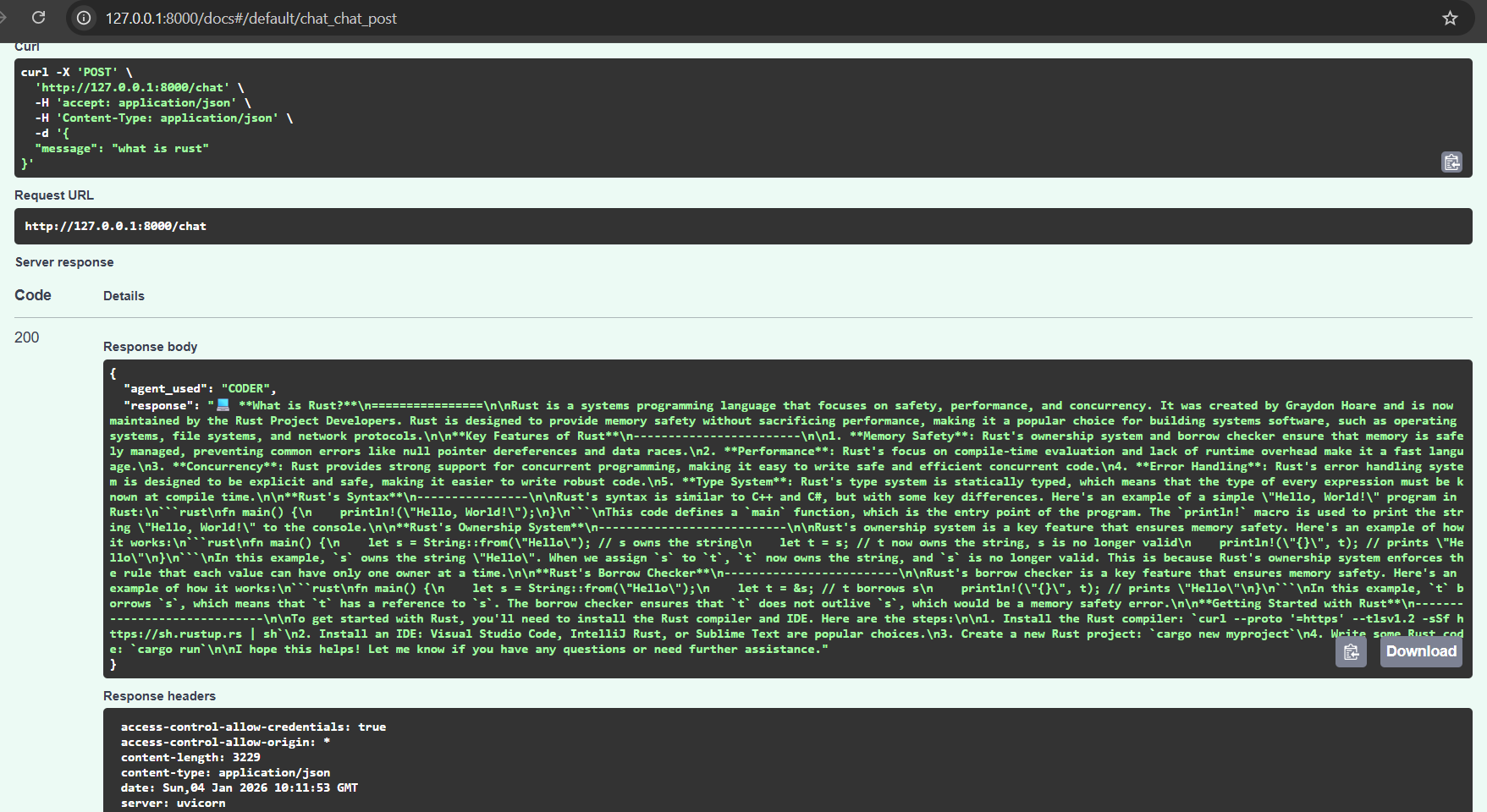Click the Response body label

pos(151,347)
